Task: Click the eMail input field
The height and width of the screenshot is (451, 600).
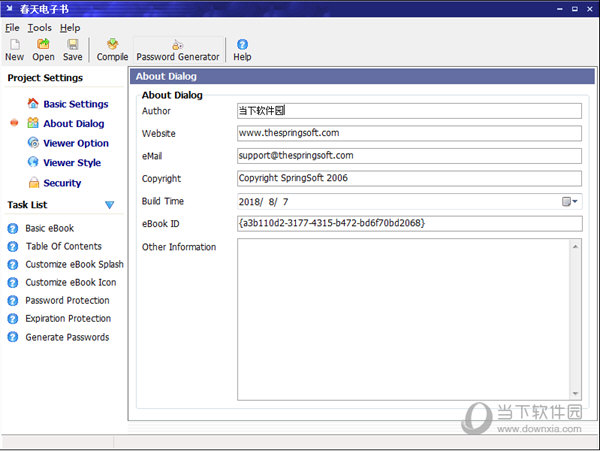Action: [409, 156]
